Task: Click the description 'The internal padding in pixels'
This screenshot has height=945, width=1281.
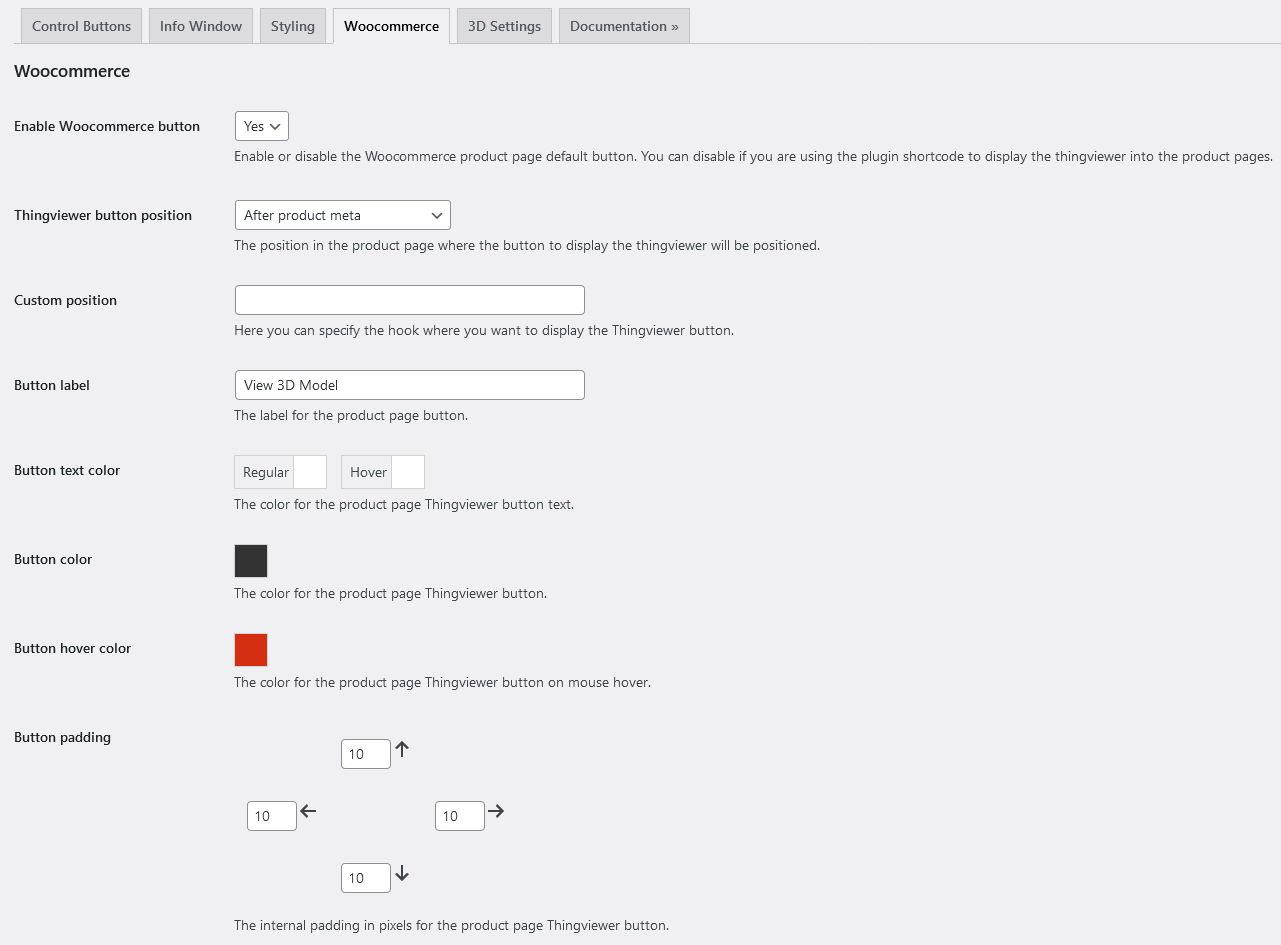Action: [451, 925]
